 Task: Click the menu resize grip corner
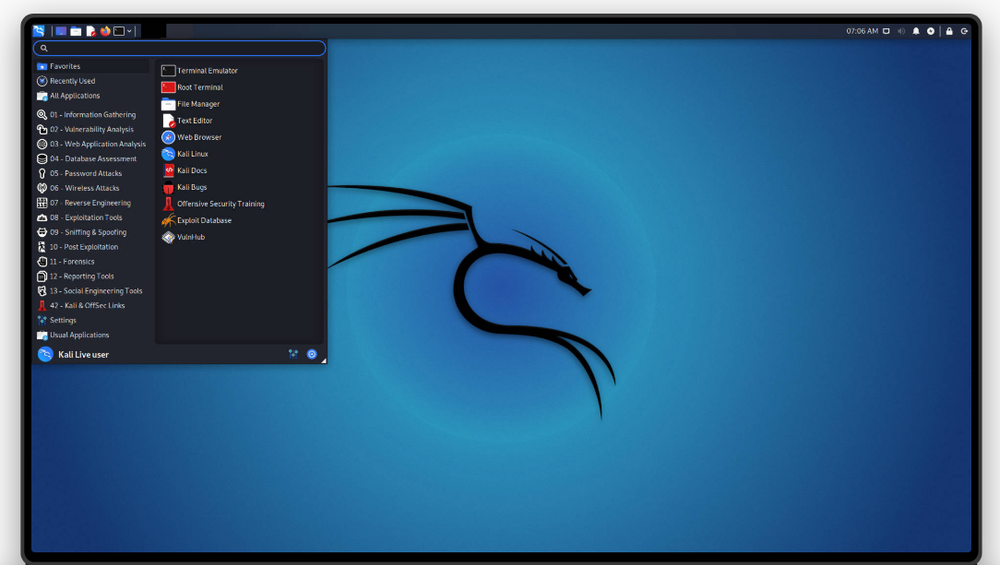click(324, 361)
